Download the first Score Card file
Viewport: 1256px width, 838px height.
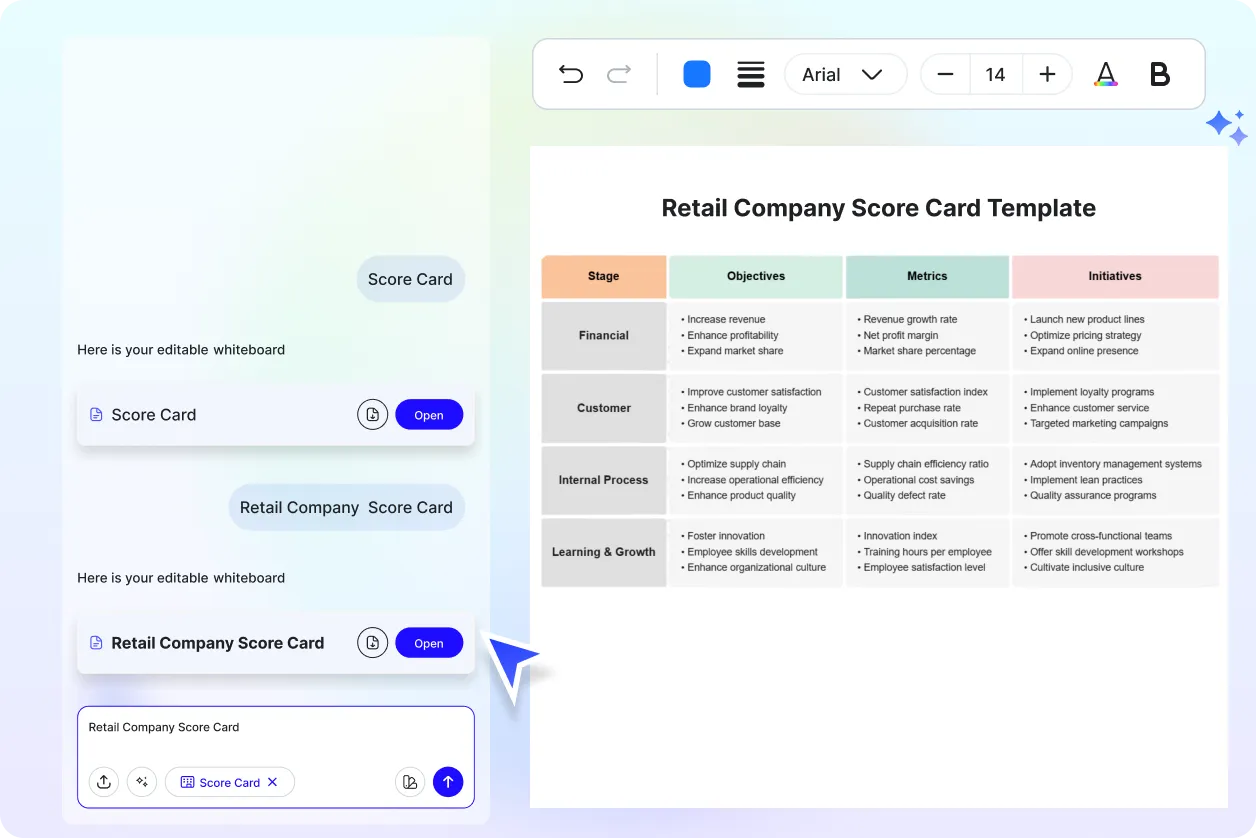point(372,415)
